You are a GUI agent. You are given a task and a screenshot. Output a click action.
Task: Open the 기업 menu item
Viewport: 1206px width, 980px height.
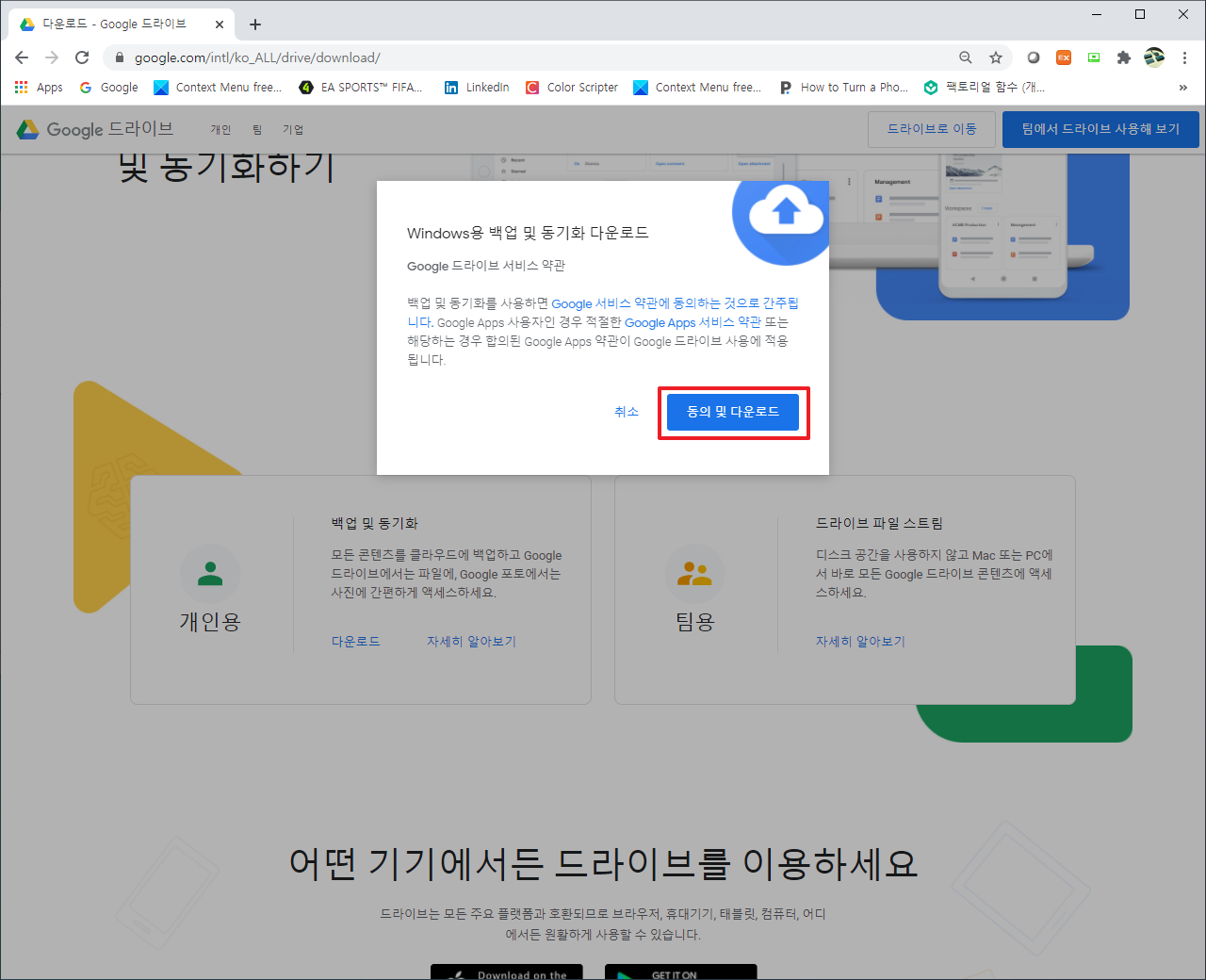293,130
